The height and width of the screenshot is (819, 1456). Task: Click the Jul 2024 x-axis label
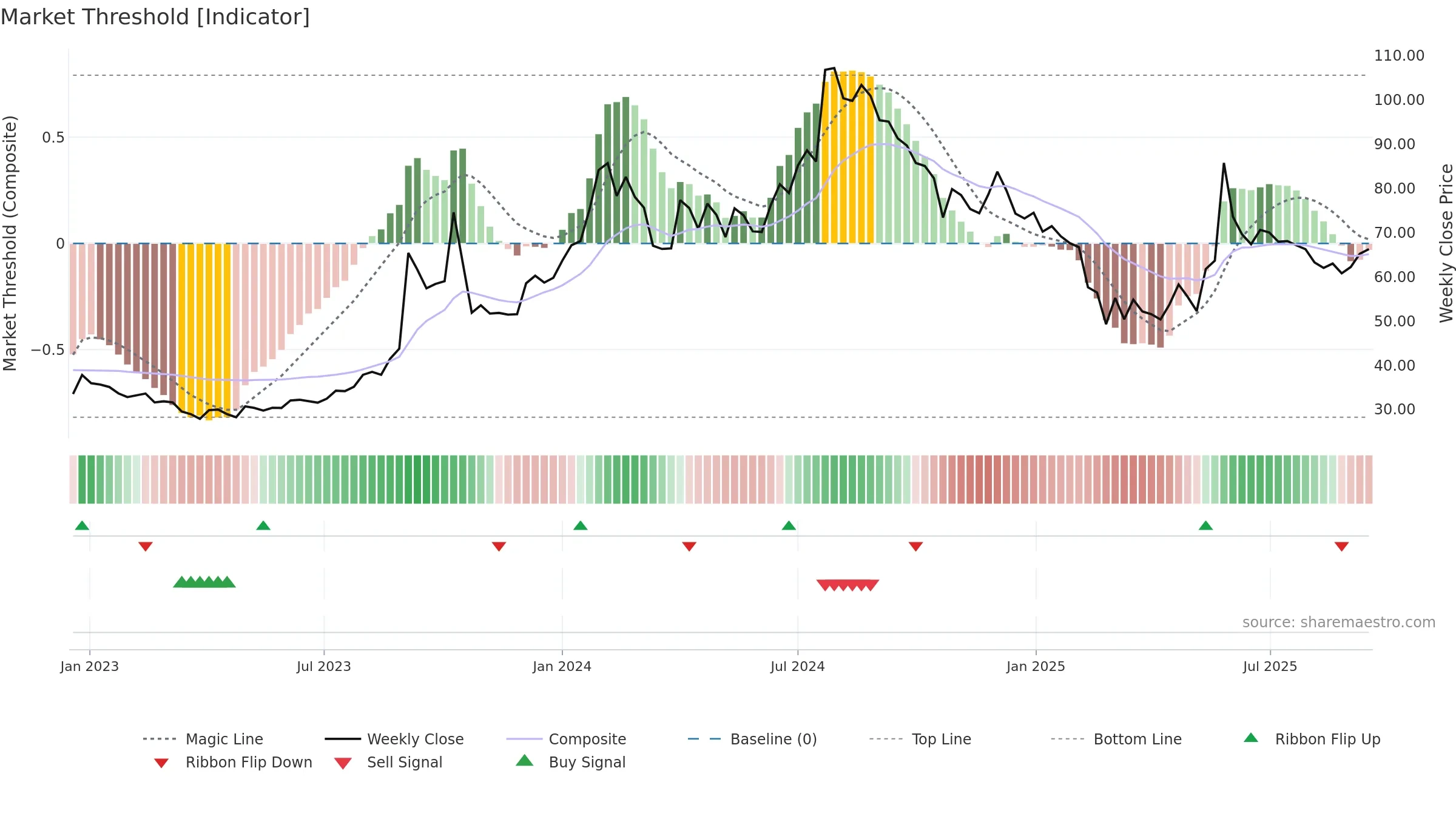click(798, 666)
